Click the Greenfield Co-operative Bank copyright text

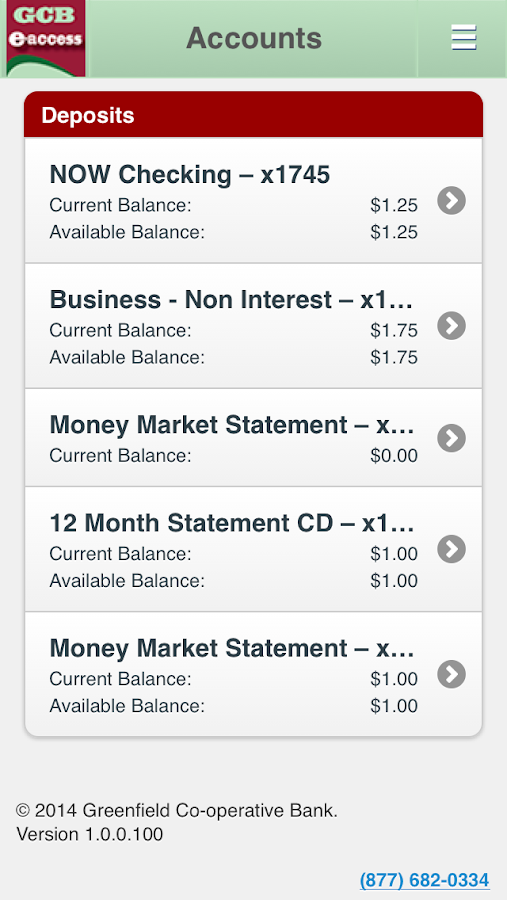pos(177,810)
